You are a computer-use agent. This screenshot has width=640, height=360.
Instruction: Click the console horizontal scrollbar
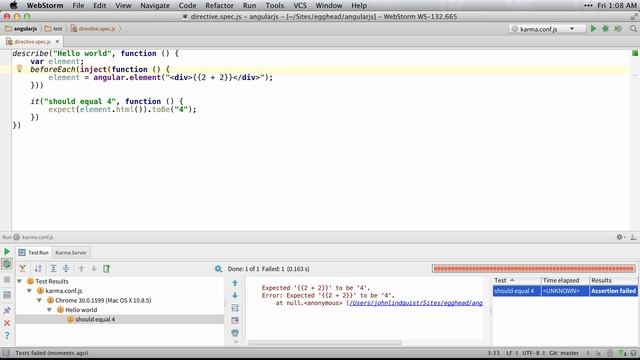(325, 343)
